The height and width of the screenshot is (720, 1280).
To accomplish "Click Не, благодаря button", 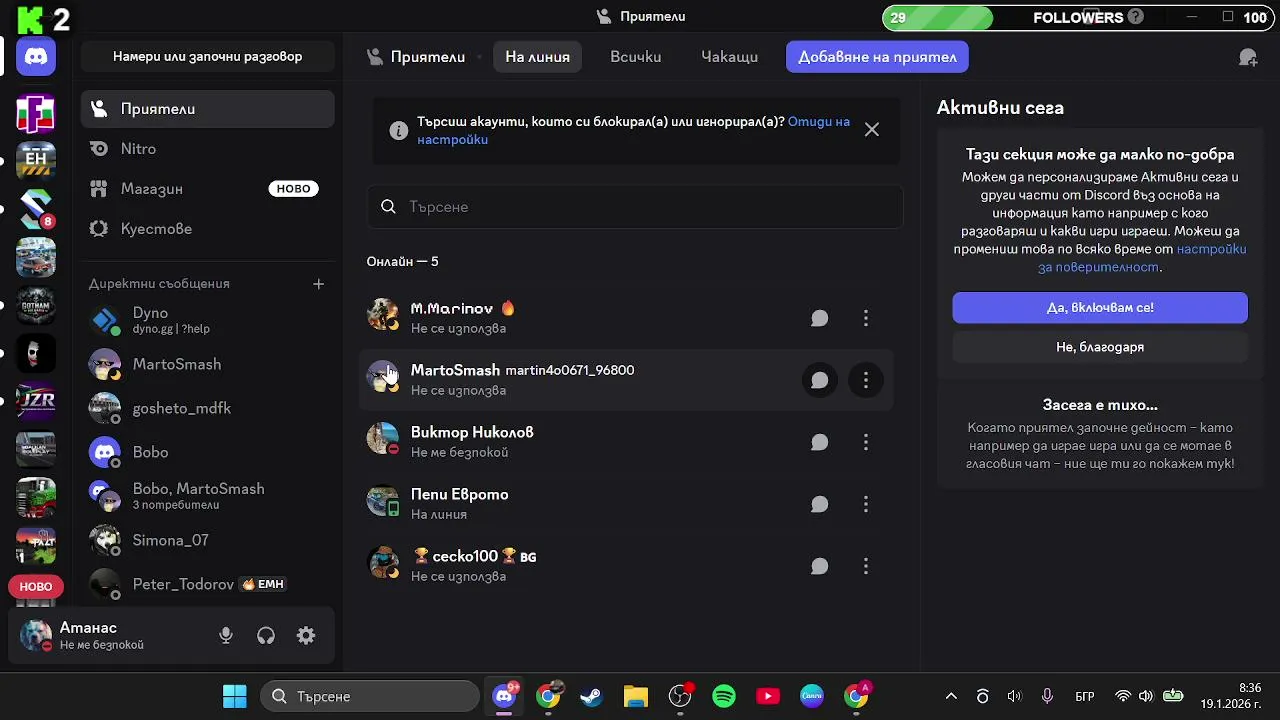I will pyautogui.click(x=1100, y=347).
